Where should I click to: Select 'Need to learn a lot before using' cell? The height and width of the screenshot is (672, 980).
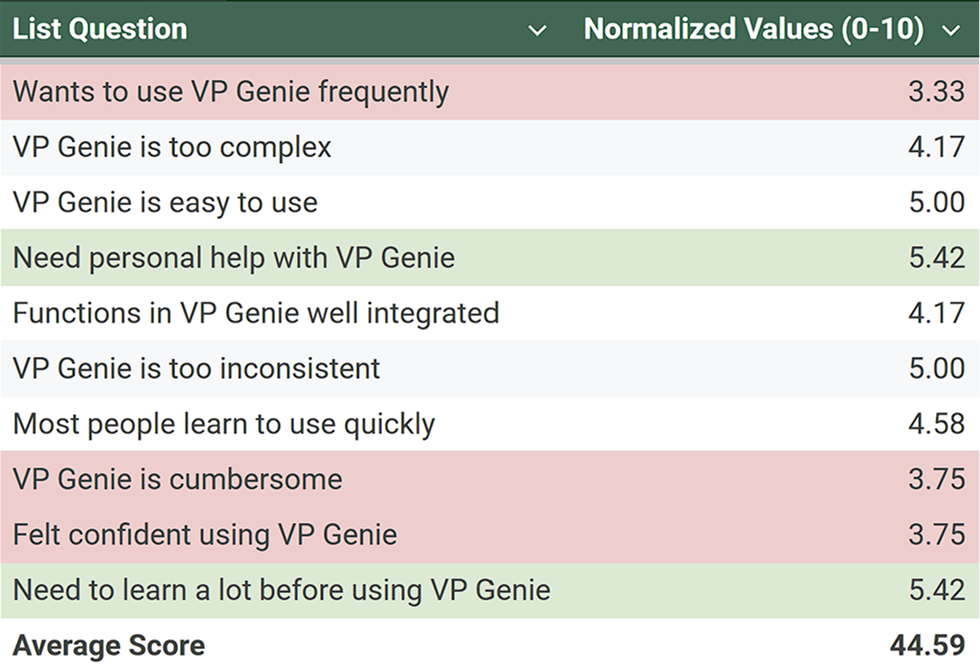282,590
